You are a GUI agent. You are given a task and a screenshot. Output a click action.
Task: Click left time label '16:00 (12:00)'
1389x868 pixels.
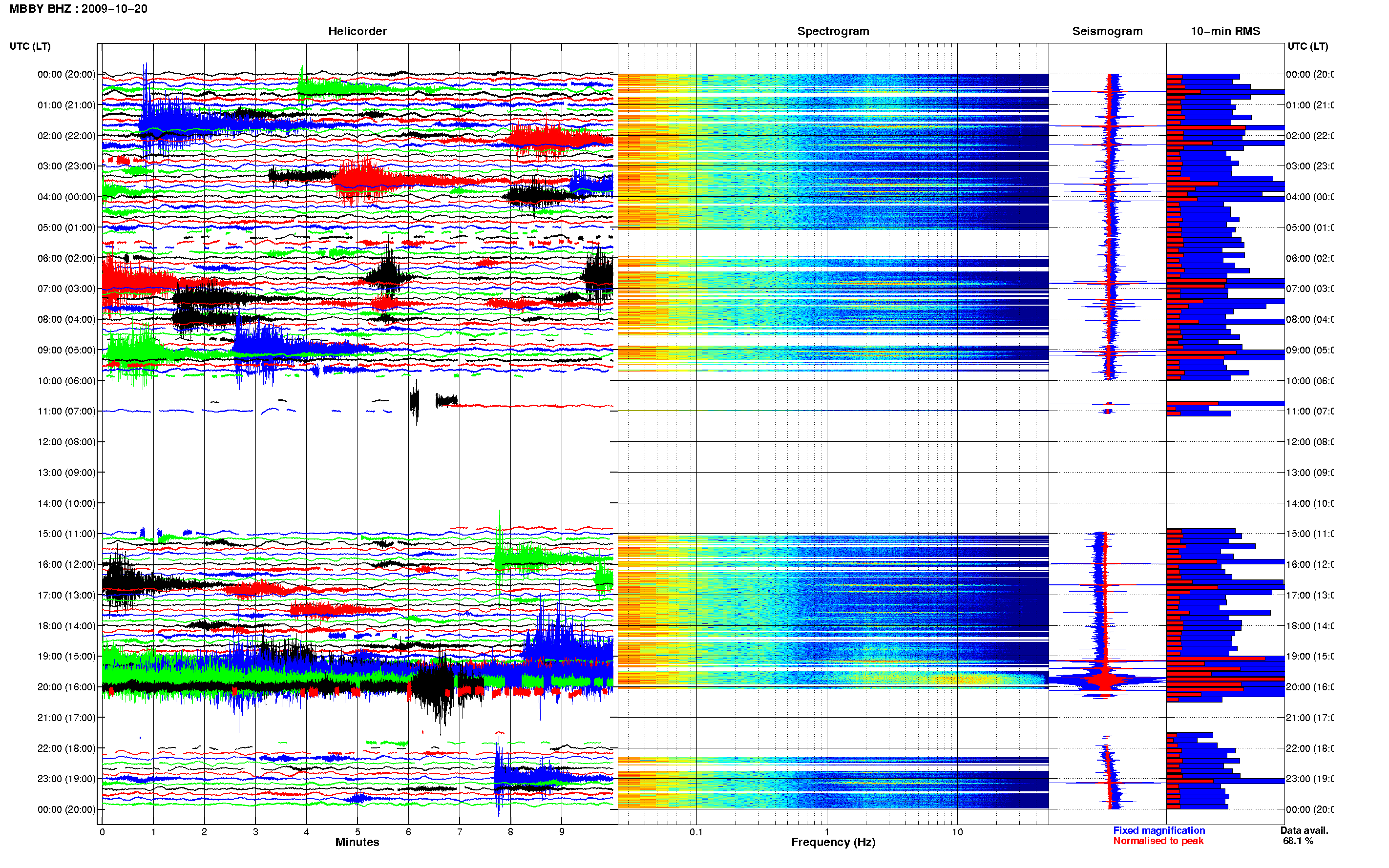tap(66, 564)
